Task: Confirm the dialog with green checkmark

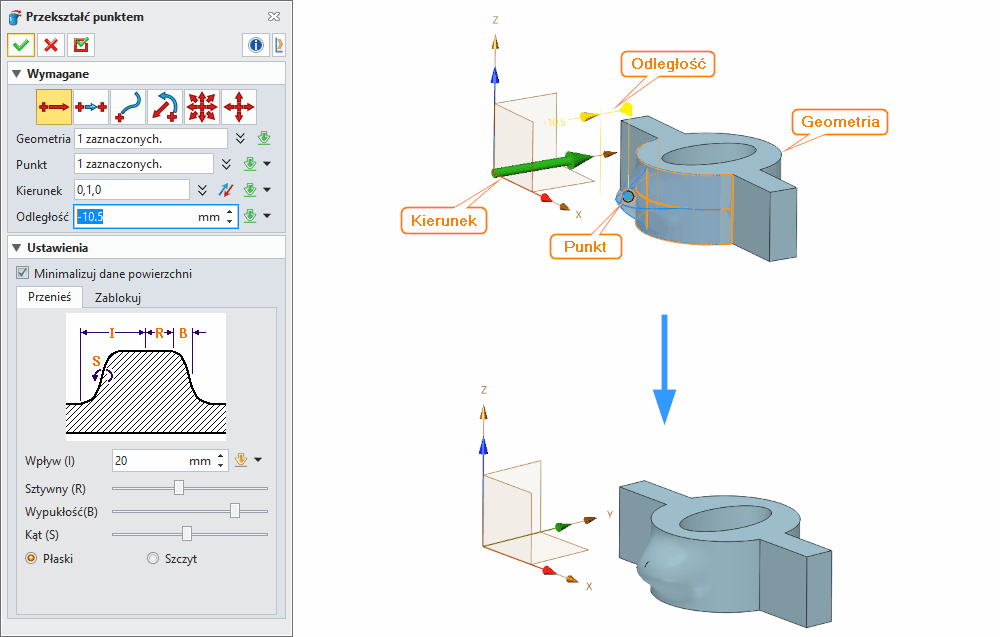Action: [x=20, y=45]
